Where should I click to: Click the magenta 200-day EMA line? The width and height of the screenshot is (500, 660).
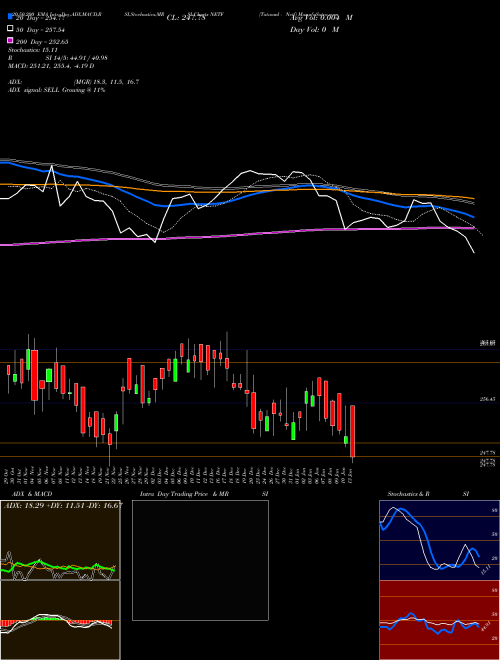(236, 235)
